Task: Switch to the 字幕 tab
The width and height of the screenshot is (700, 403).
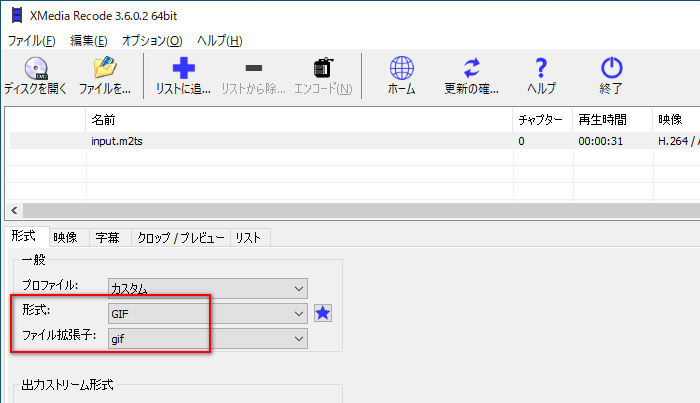Action: 108,237
